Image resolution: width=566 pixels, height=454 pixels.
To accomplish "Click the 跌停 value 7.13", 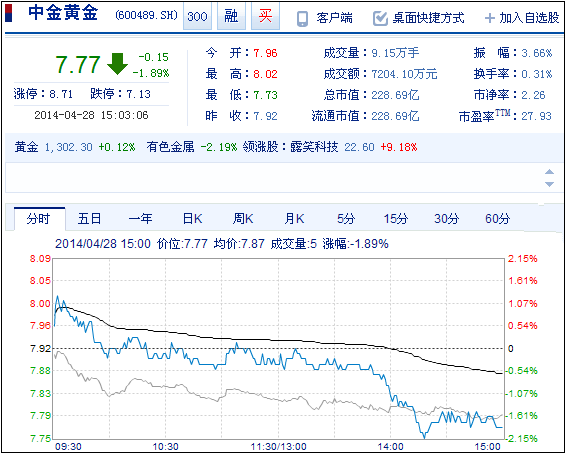I will (138, 95).
